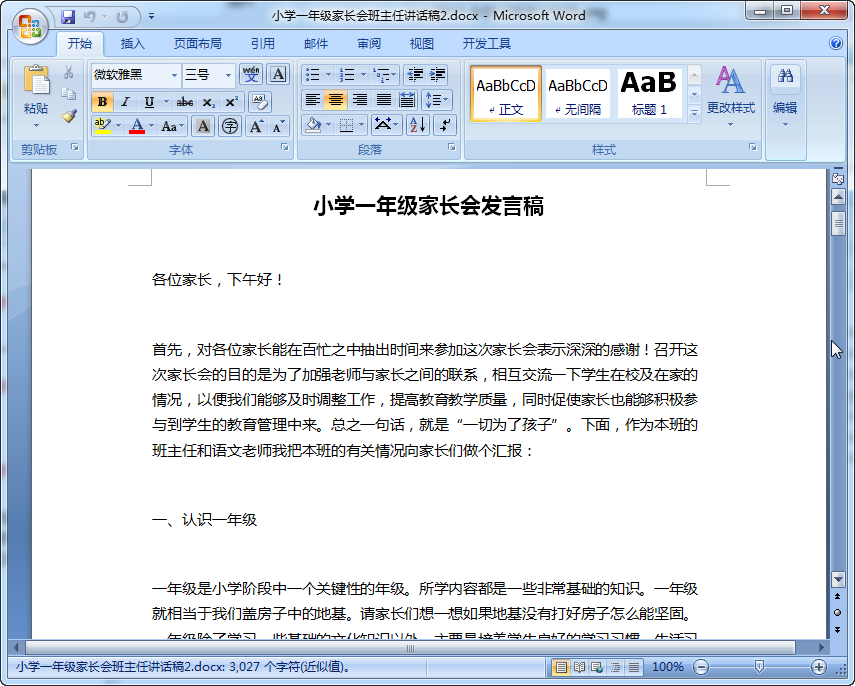Open font color dropdown arrow
Screen dimensions: 855x686
tap(152, 127)
